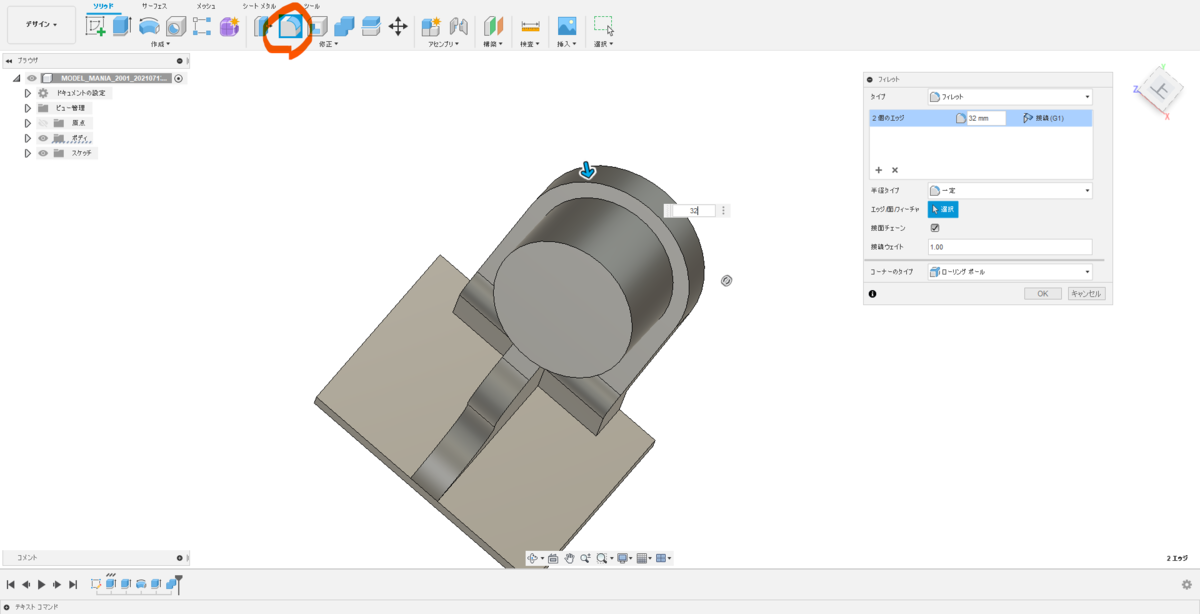Select the Press Pull tool icon
Viewport: 1200px width, 614px height.
tap(263, 27)
